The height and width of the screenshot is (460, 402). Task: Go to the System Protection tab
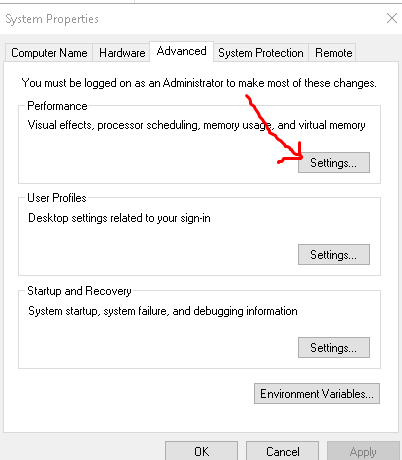pos(261,53)
